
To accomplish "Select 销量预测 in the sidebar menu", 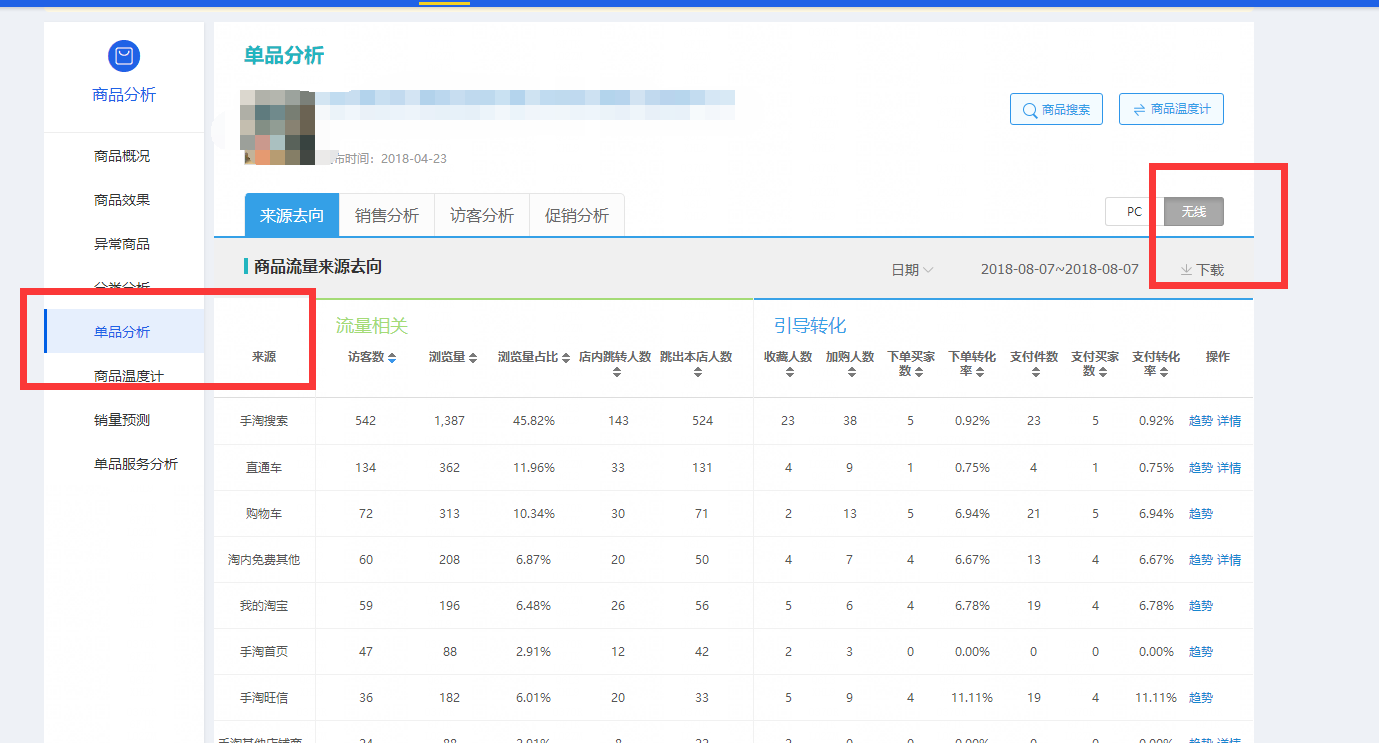I will click(x=123, y=419).
